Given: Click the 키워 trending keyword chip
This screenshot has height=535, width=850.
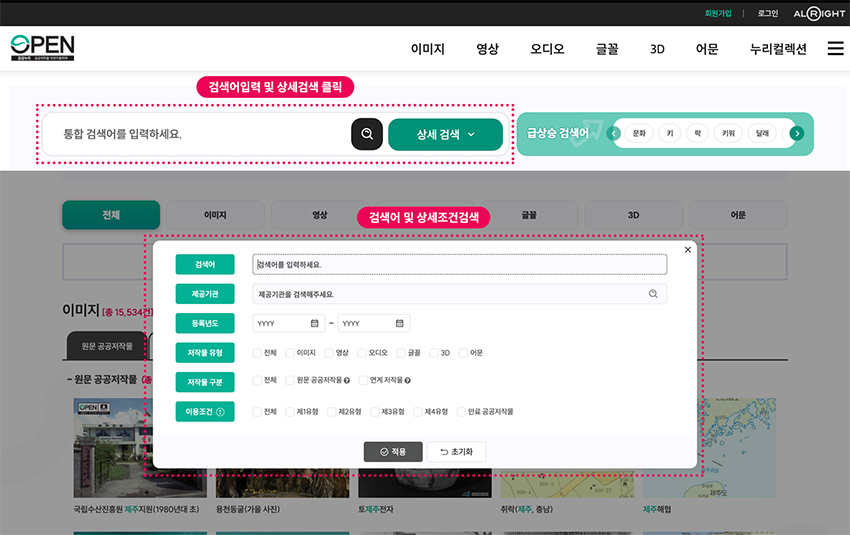Looking at the screenshot, I should (x=729, y=133).
